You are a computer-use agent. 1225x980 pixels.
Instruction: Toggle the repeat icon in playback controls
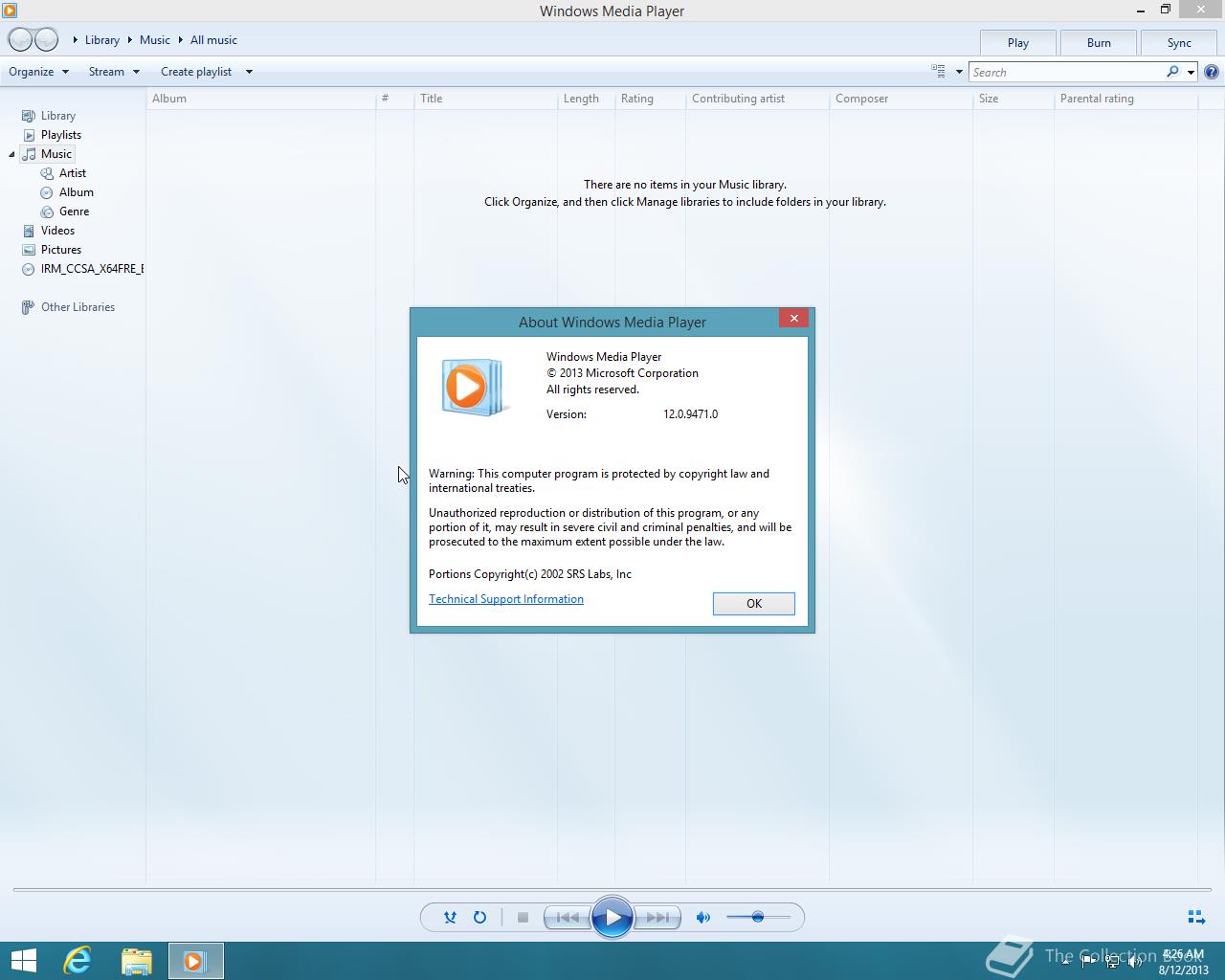(x=479, y=917)
